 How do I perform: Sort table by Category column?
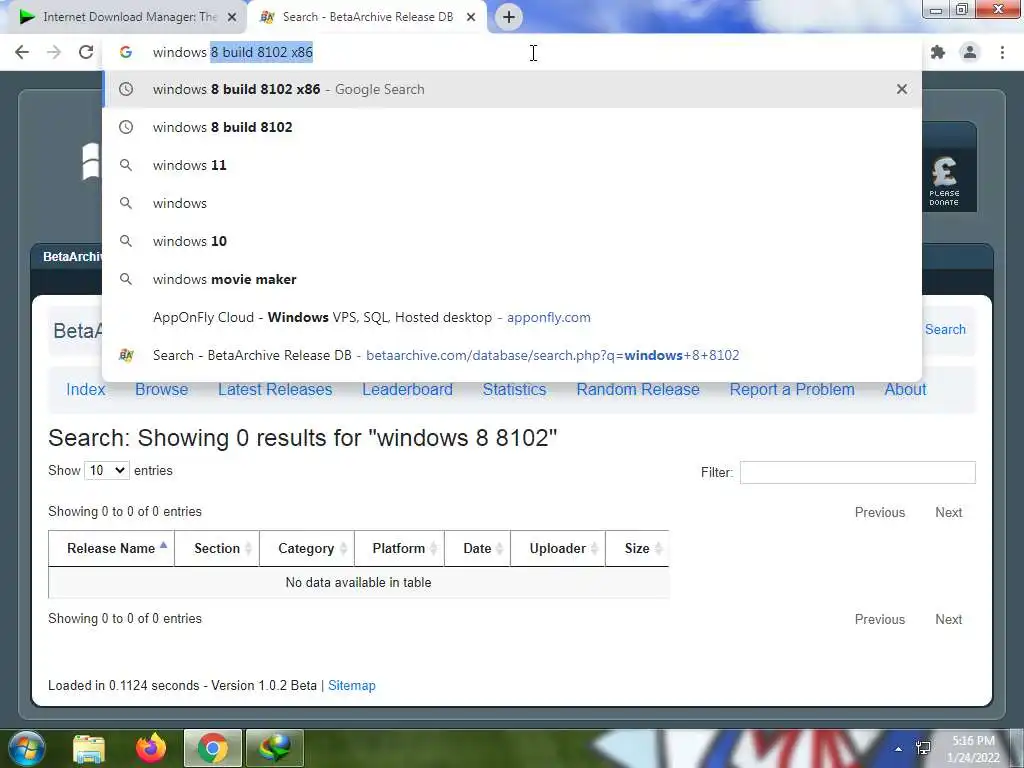point(307,549)
